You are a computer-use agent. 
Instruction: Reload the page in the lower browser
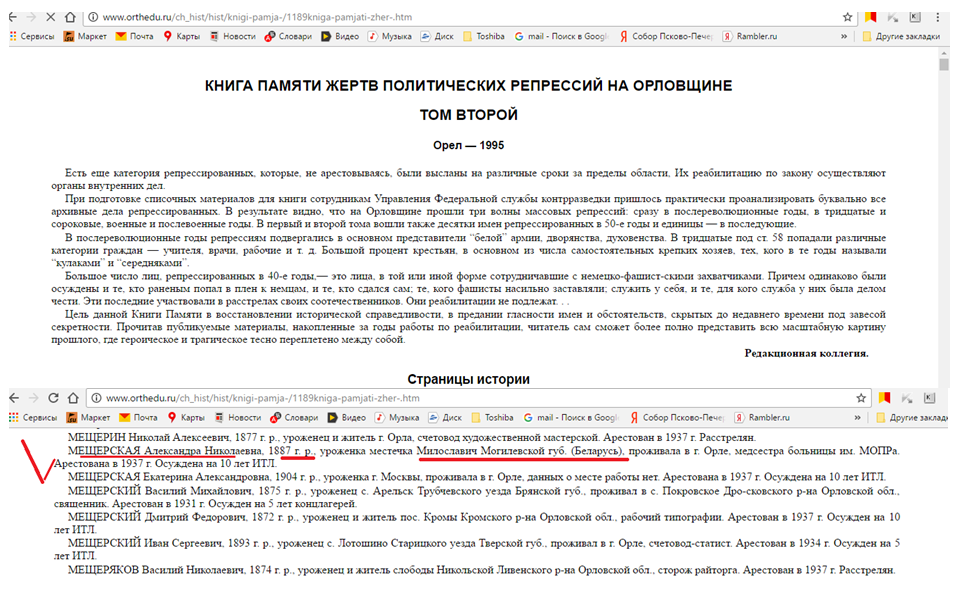pyautogui.click(x=53, y=398)
